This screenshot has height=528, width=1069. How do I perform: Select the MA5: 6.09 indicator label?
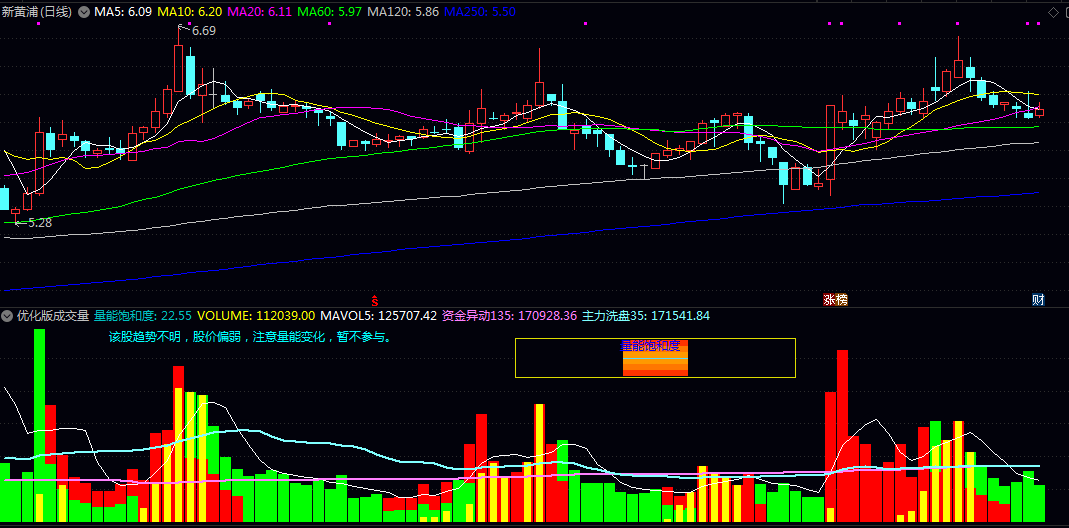coord(123,12)
